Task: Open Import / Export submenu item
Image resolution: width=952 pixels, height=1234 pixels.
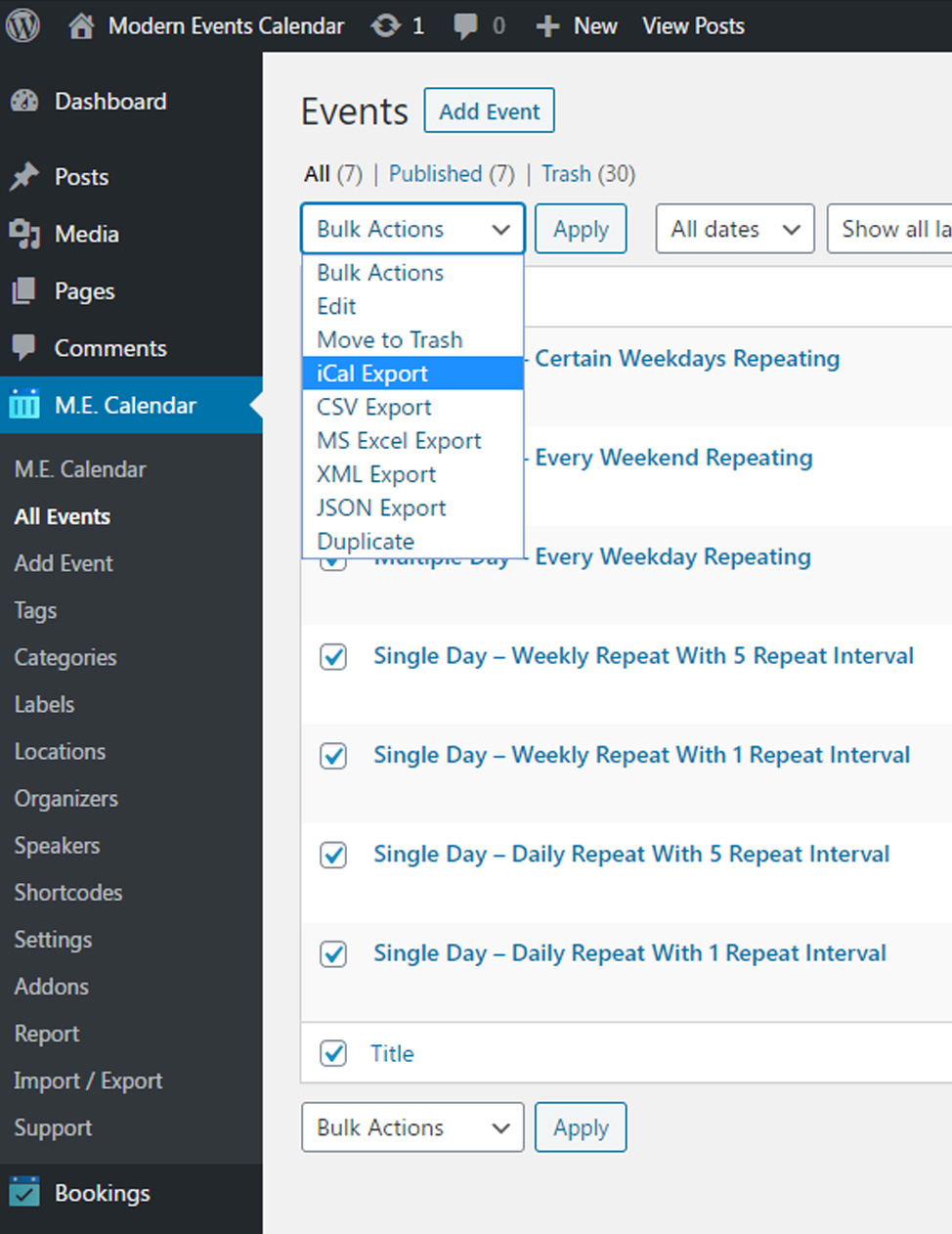Action: (x=88, y=1080)
